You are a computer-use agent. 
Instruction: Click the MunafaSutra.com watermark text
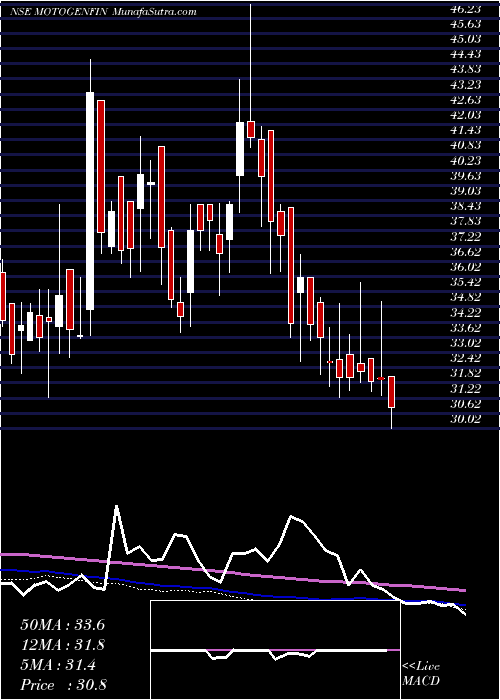click(154, 12)
